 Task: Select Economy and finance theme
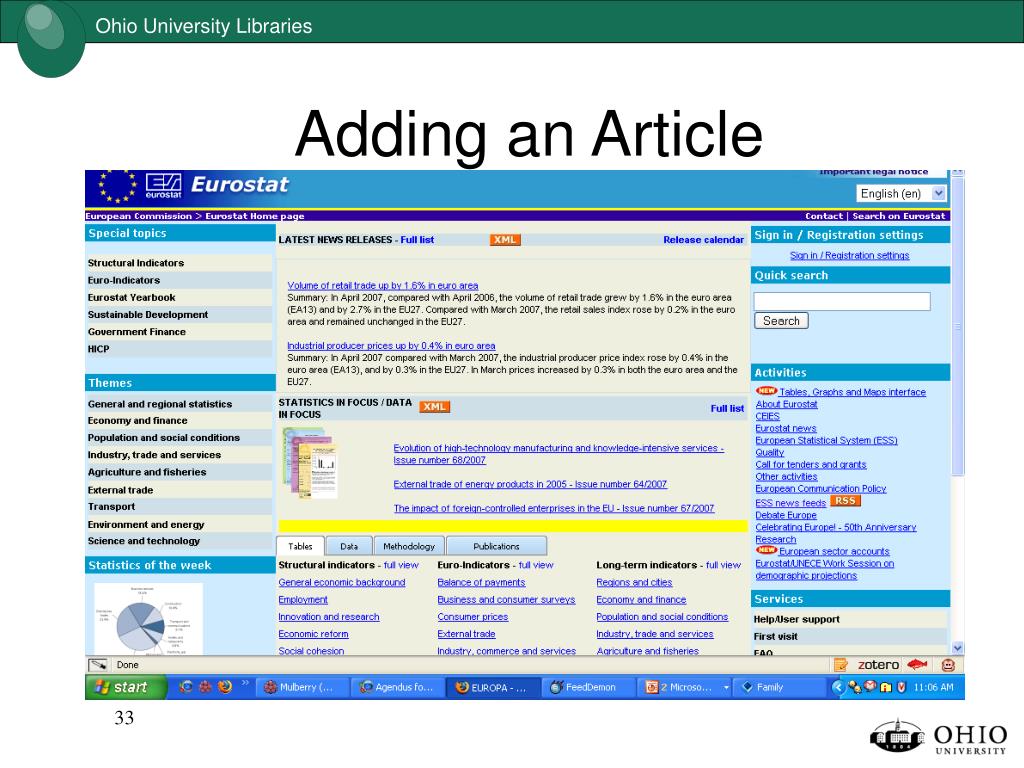[x=138, y=421]
